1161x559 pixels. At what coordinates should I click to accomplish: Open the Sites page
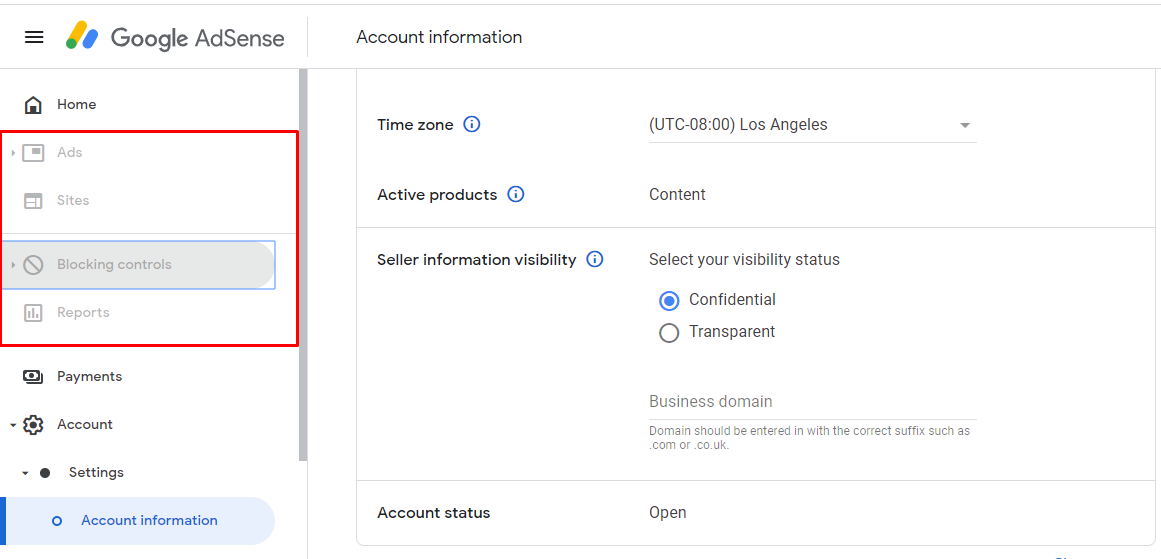pyautogui.click(x=73, y=201)
